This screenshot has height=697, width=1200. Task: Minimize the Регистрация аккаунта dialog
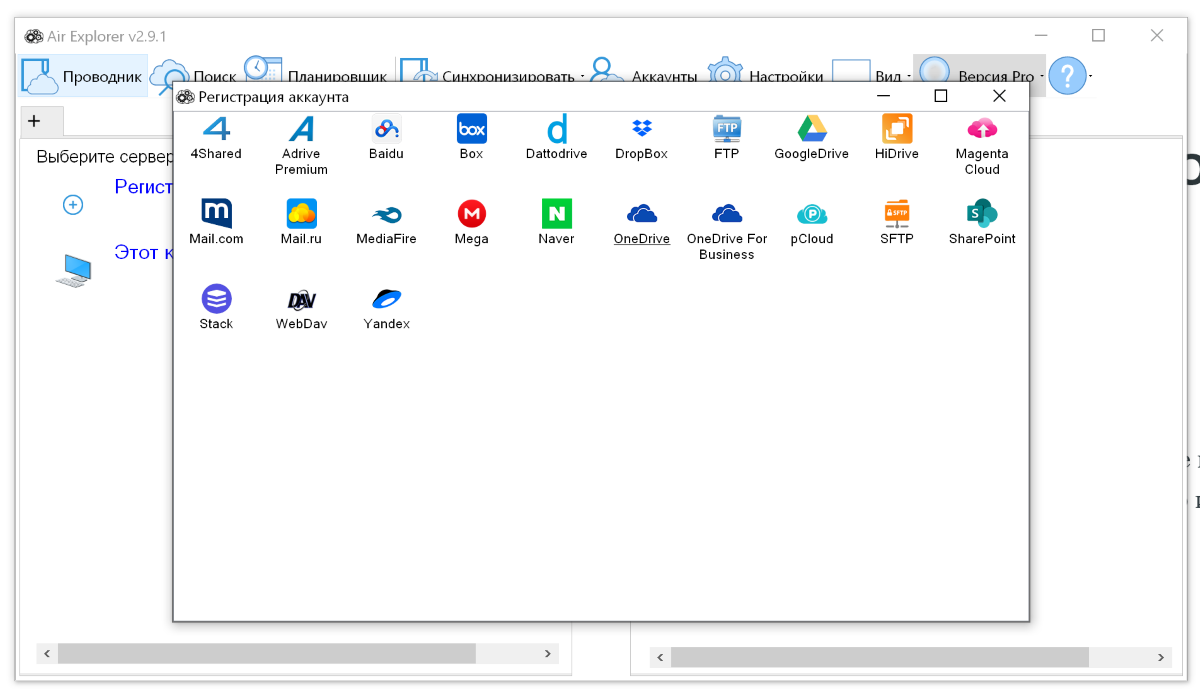(x=883, y=96)
